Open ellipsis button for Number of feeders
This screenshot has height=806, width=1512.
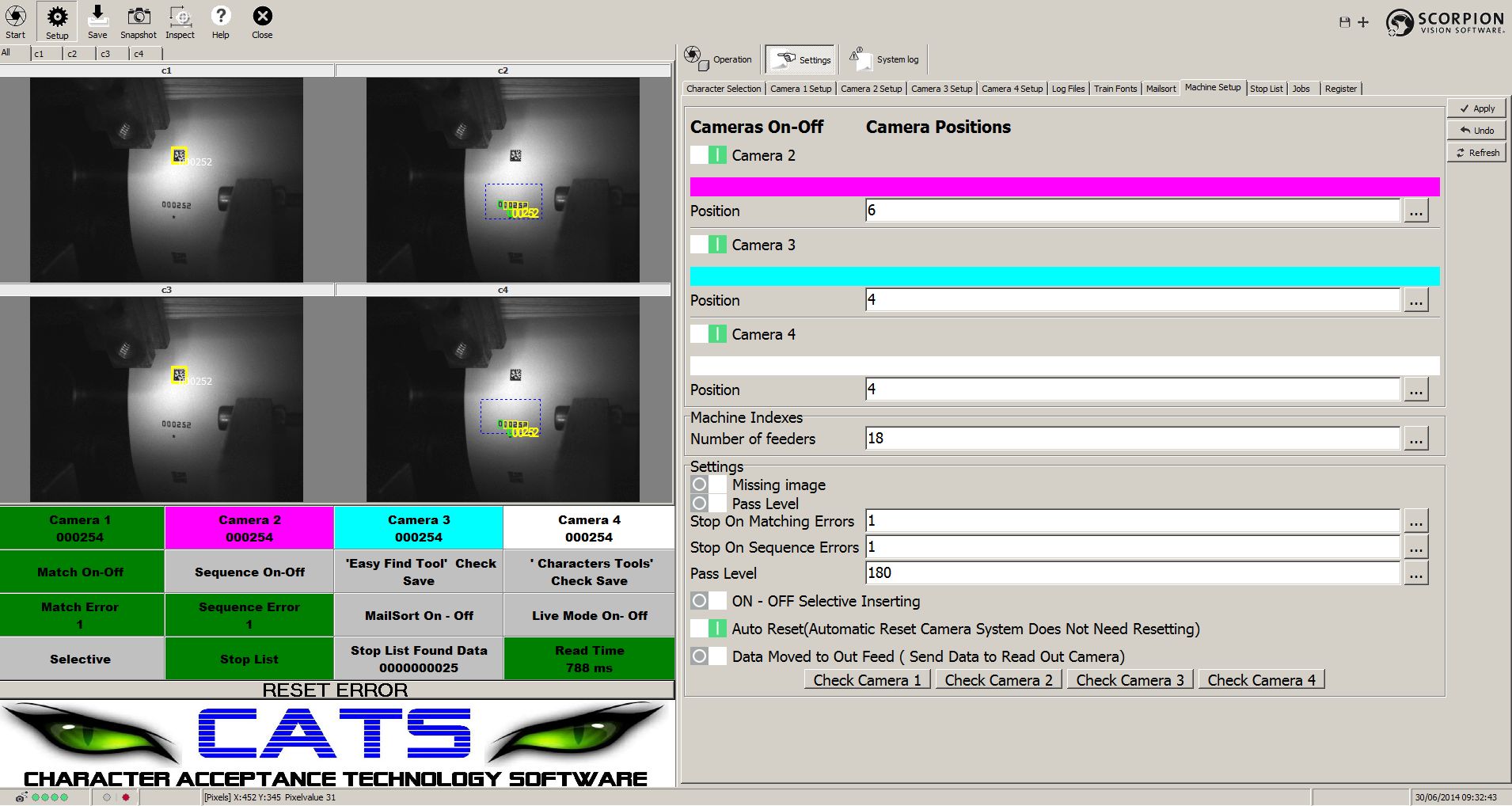(x=1416, y=439)
